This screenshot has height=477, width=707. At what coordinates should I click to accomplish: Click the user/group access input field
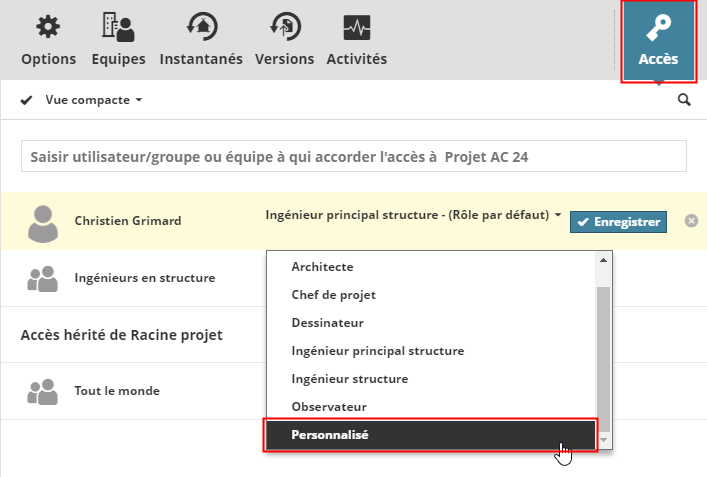[x=353, y=157]
